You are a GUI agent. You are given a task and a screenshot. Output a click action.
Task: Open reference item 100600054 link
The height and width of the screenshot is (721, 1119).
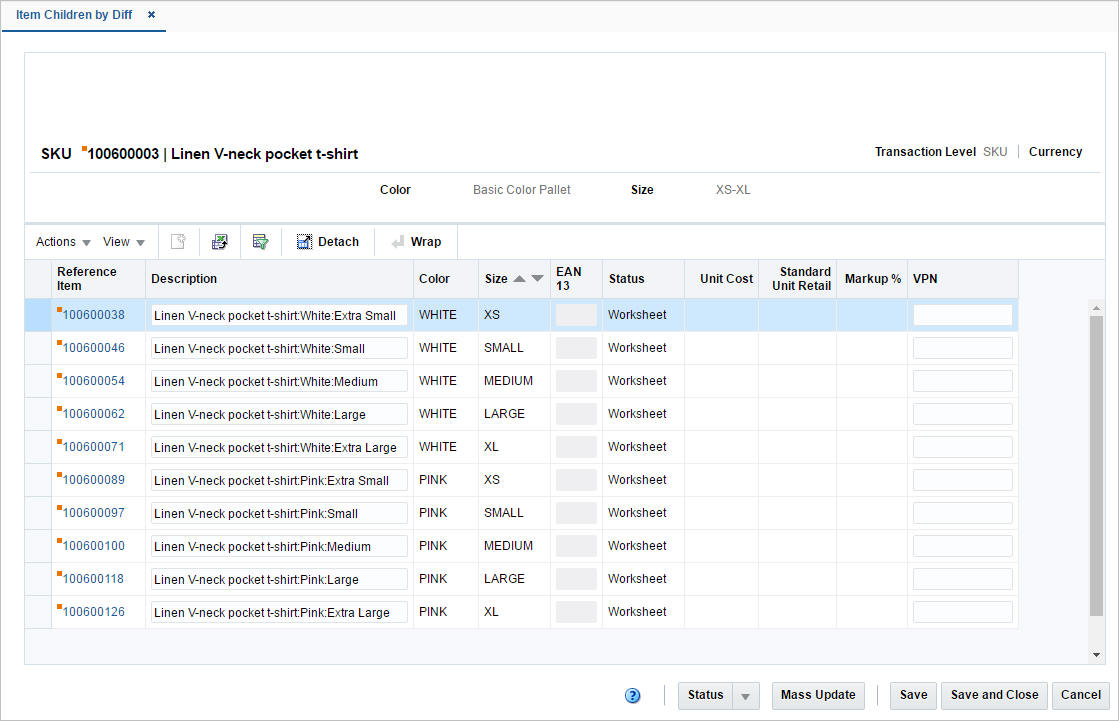(93, 380)
